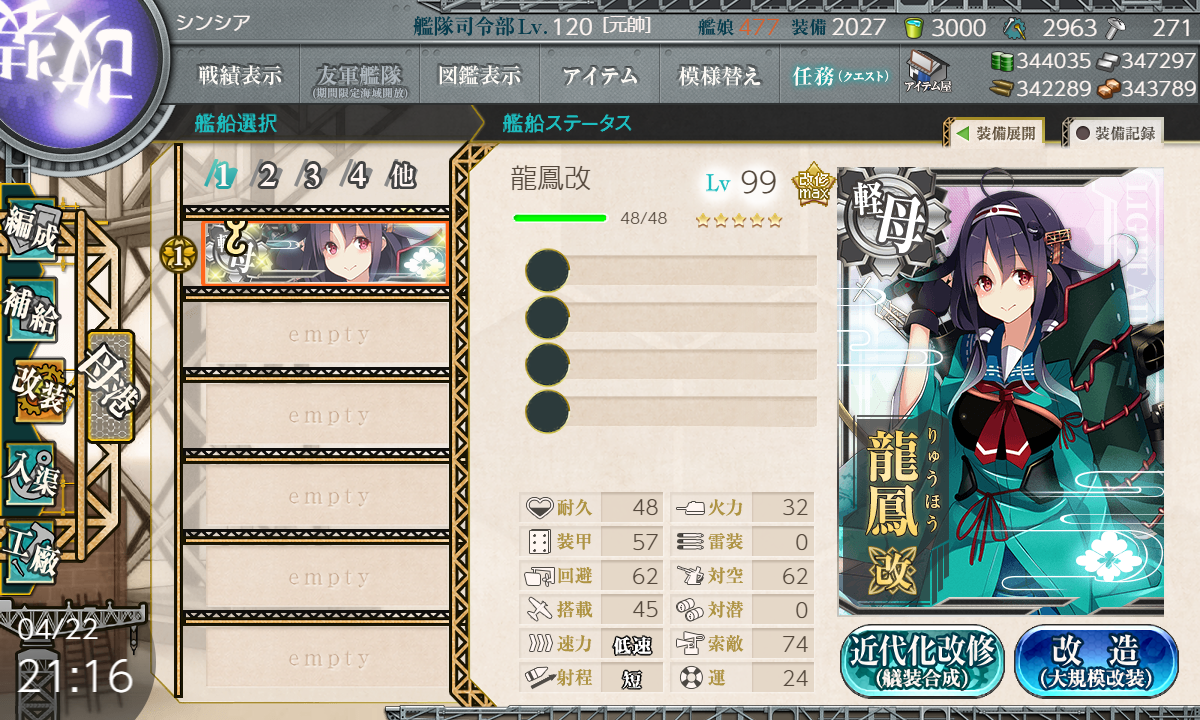The image size is (1200, 720).
Task: Click the green HP bar of 龍鳳改
Action: [560, 218]
